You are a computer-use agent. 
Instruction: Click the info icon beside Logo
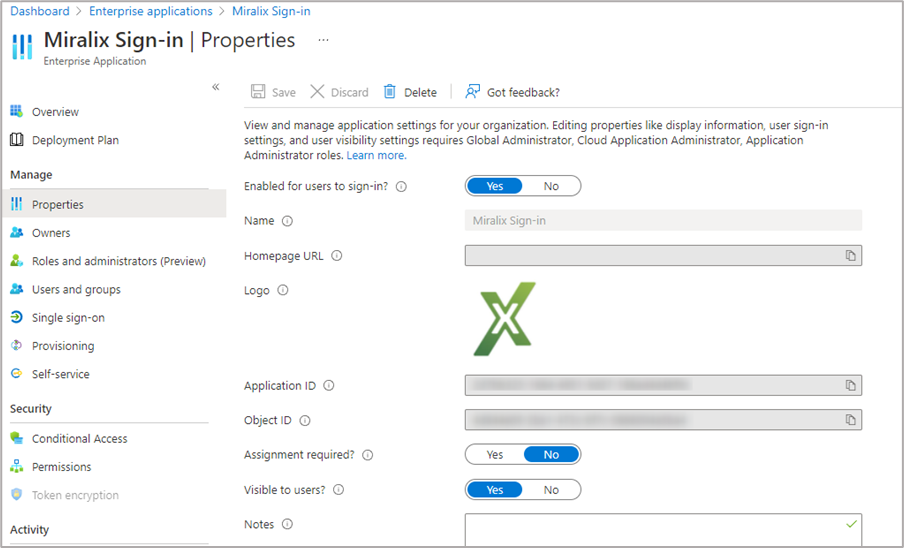coord(282,290)
